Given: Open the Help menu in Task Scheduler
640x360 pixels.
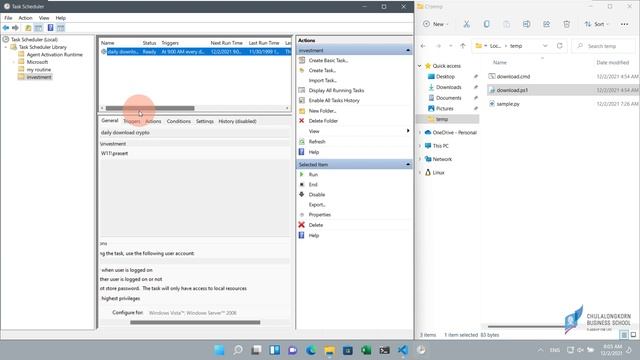Looking at the screenshot, I should (x=60, y=18).
